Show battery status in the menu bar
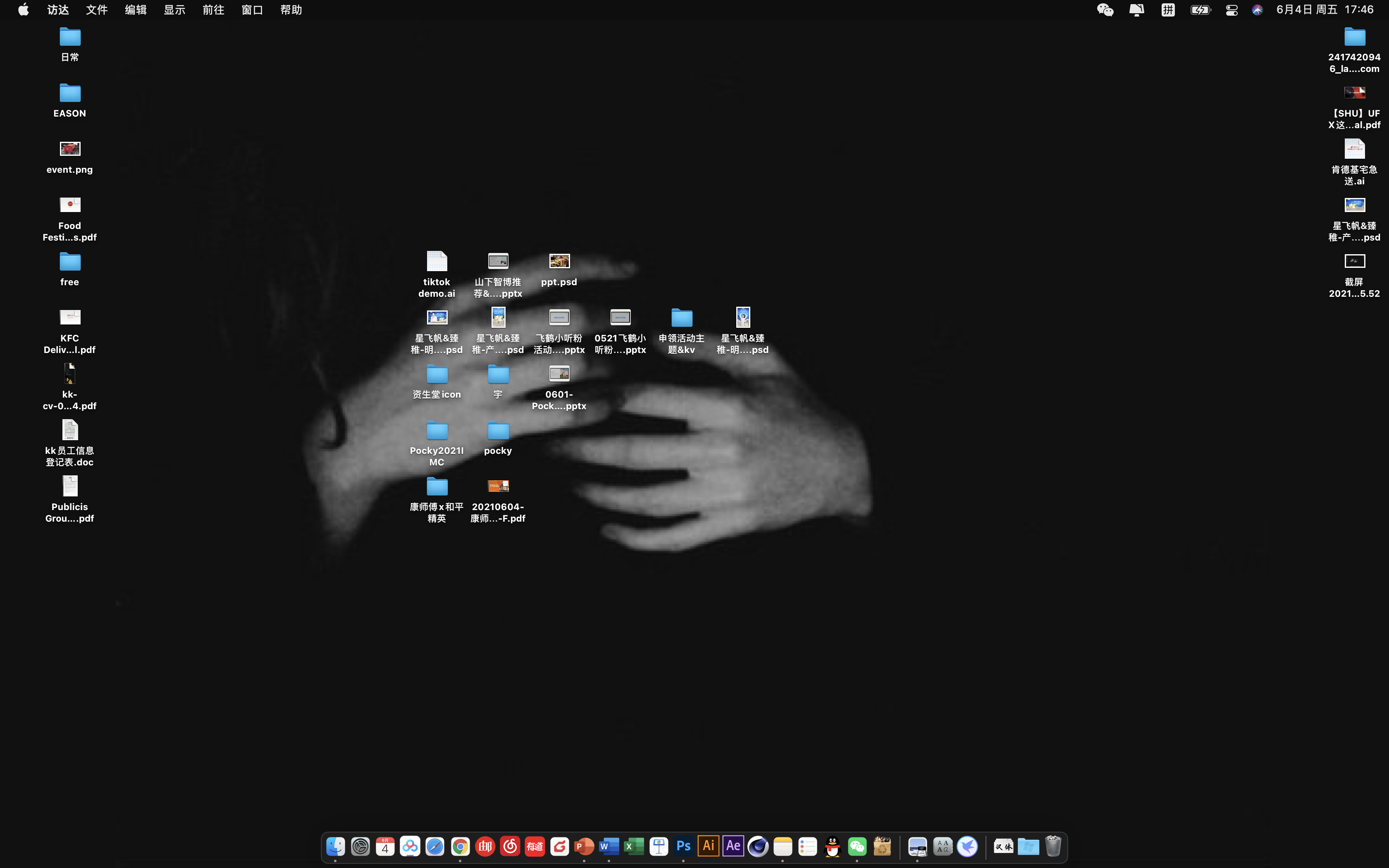This screenshot has width=1389, height=868. tap(1200, 10)
